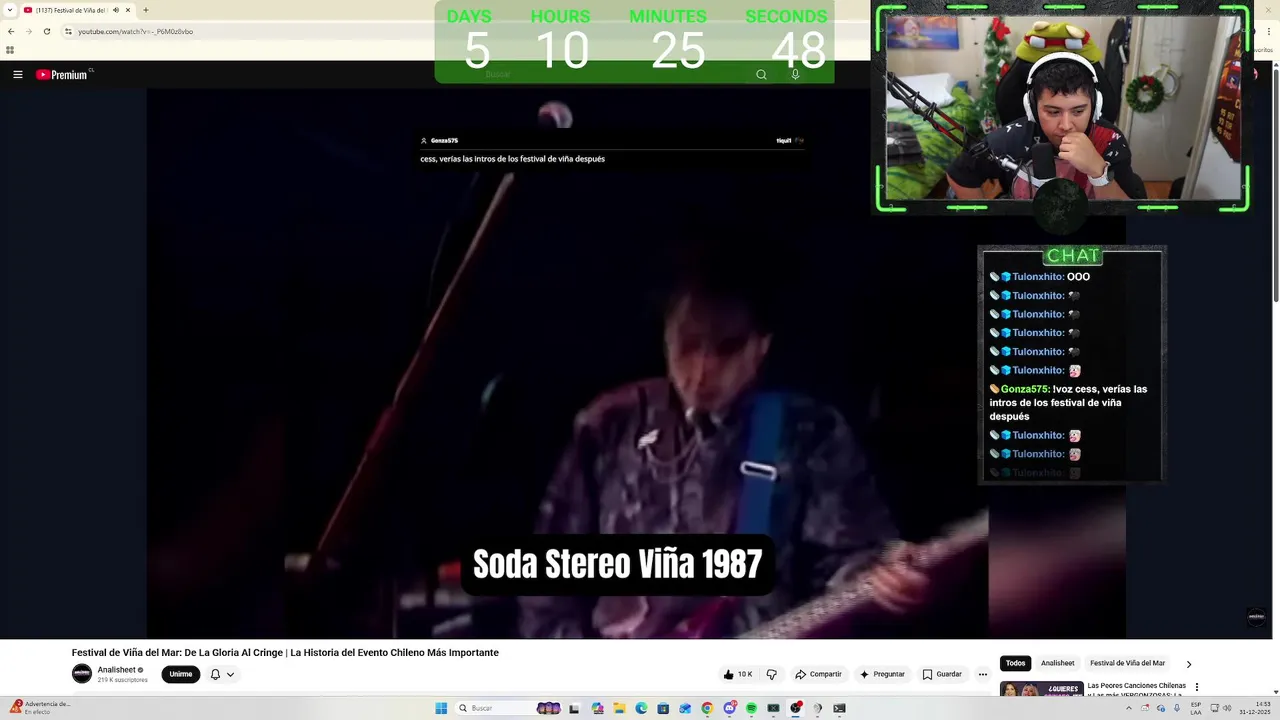Click the YouTube search magnifier button
Image resolution: width=1280 pixels, height=720 pixels.
761,74
